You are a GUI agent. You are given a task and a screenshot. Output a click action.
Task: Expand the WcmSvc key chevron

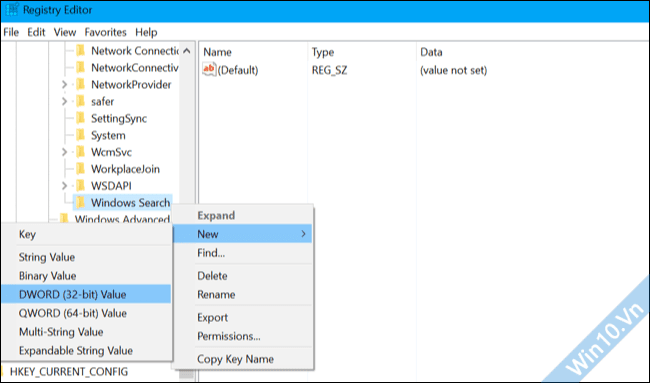[64, 152]
